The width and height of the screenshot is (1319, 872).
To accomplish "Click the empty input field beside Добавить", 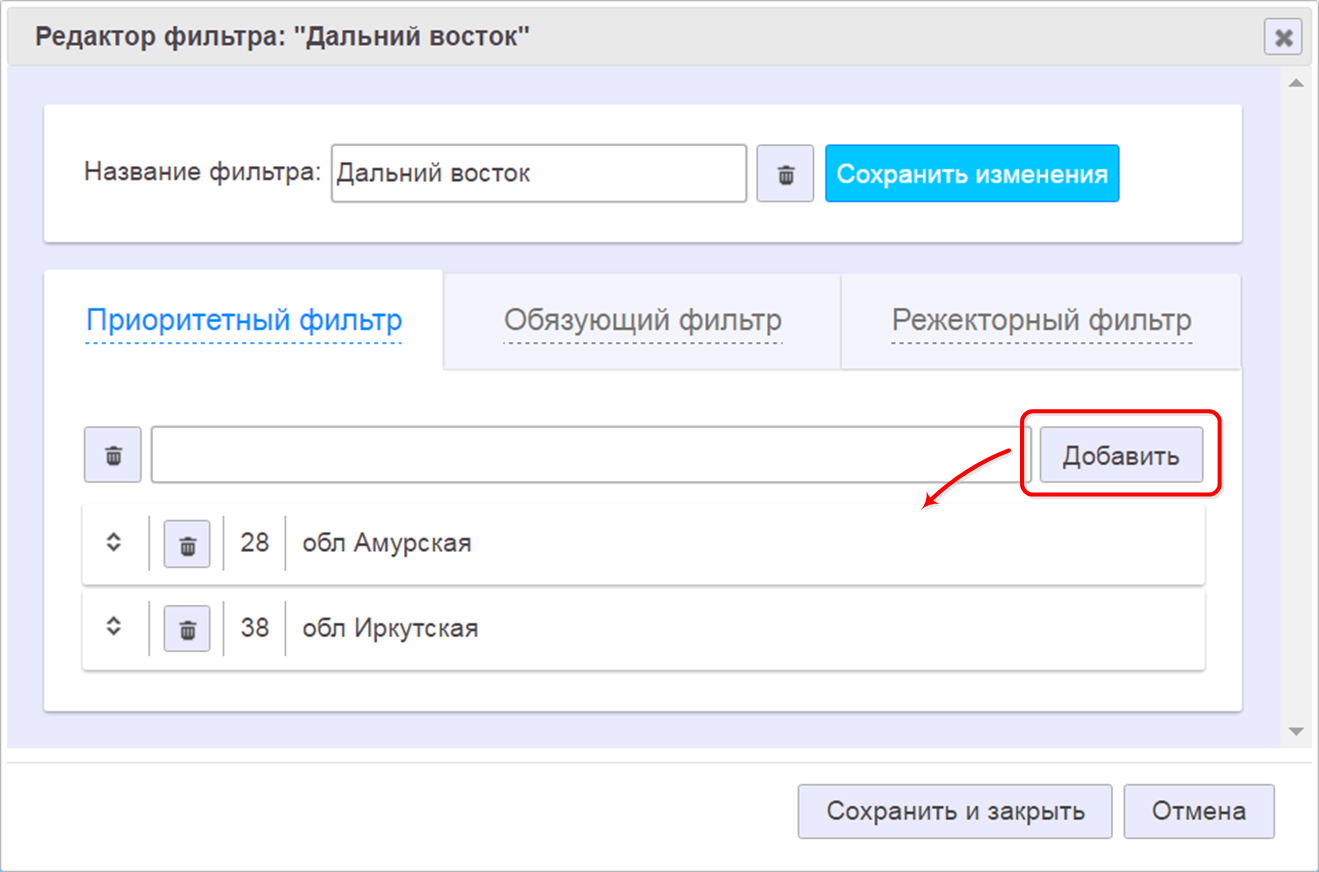I will coord(590,456).
